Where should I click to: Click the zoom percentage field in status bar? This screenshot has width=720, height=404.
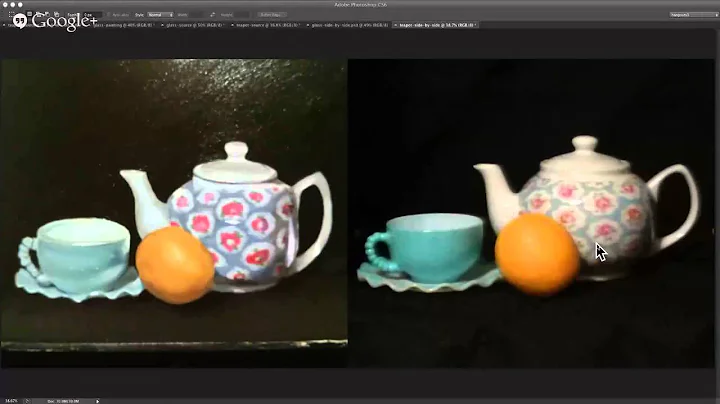(x=10, y=401)
